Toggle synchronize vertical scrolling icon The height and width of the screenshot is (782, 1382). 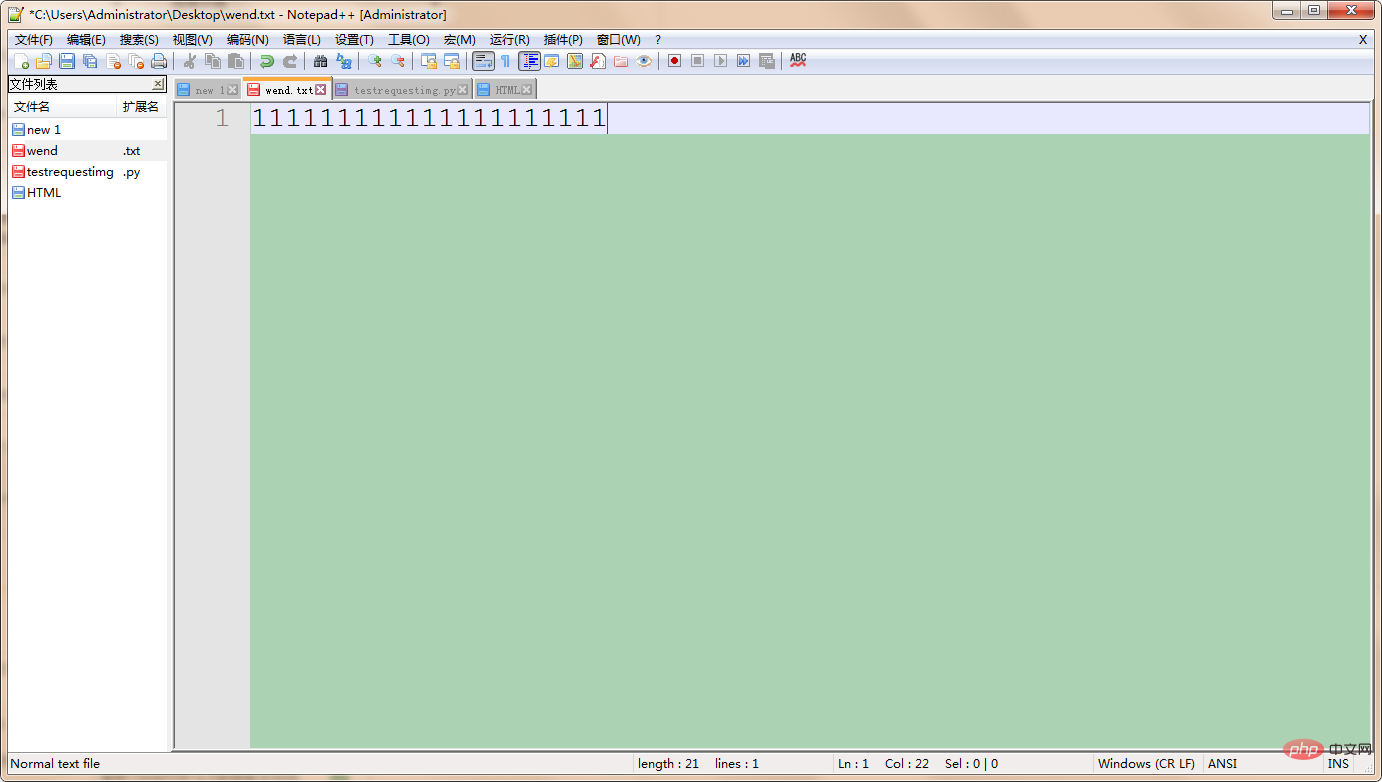click(x=428, y=61)
